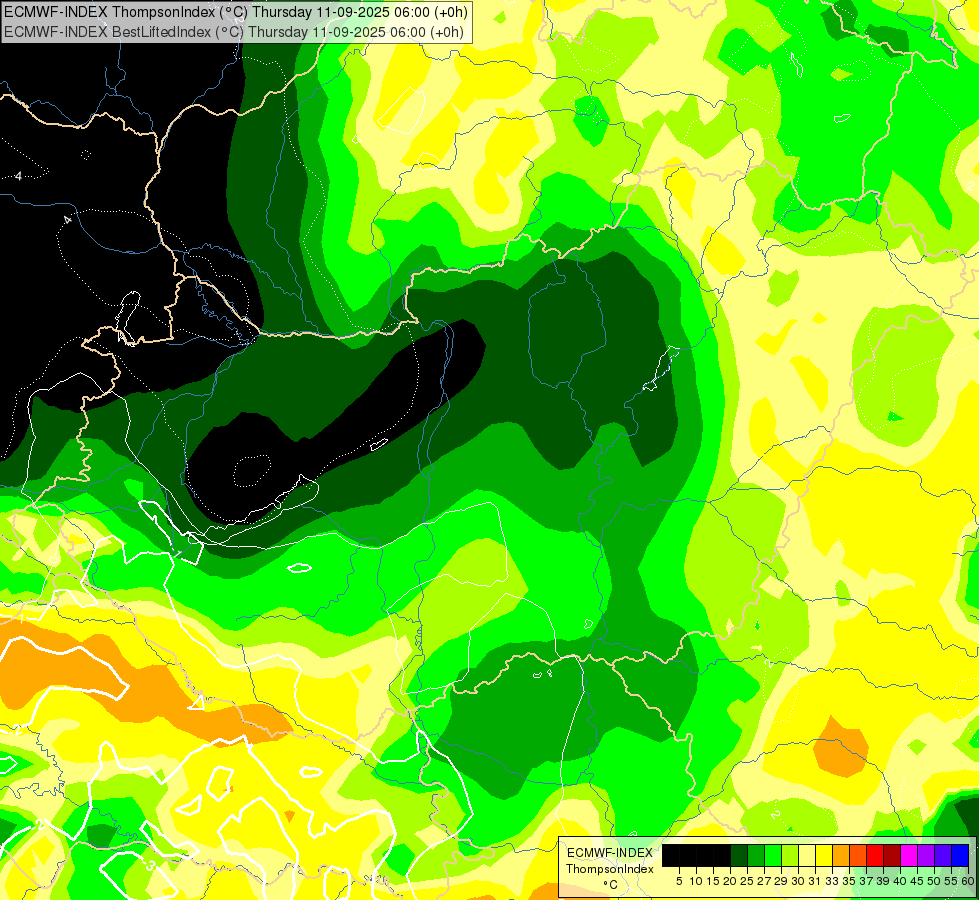Click the legend tick value '45'
Screen dimensions: 979x900
click(917, 881)
